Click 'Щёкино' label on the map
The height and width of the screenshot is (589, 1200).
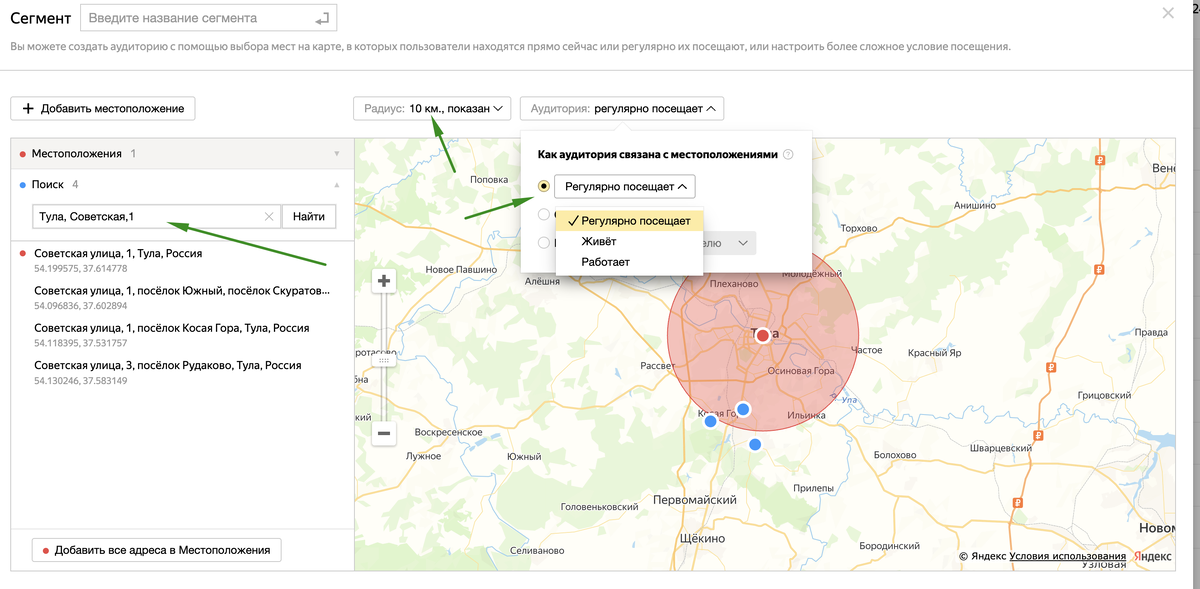tap(701, 538)
